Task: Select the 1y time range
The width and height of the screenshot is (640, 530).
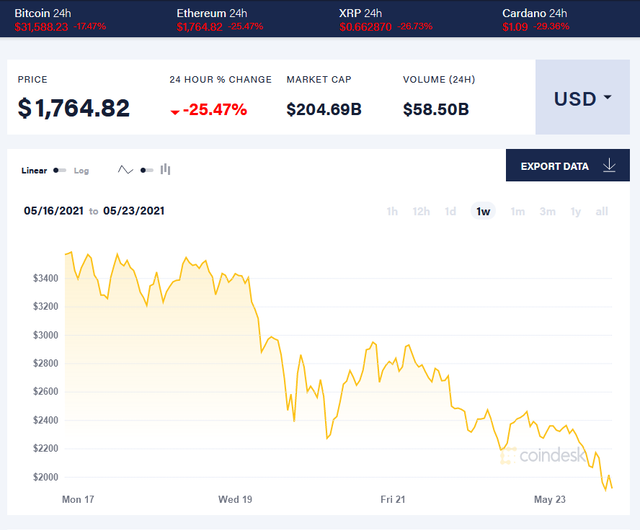Action: pyautogui.click(x=576, y=212)
